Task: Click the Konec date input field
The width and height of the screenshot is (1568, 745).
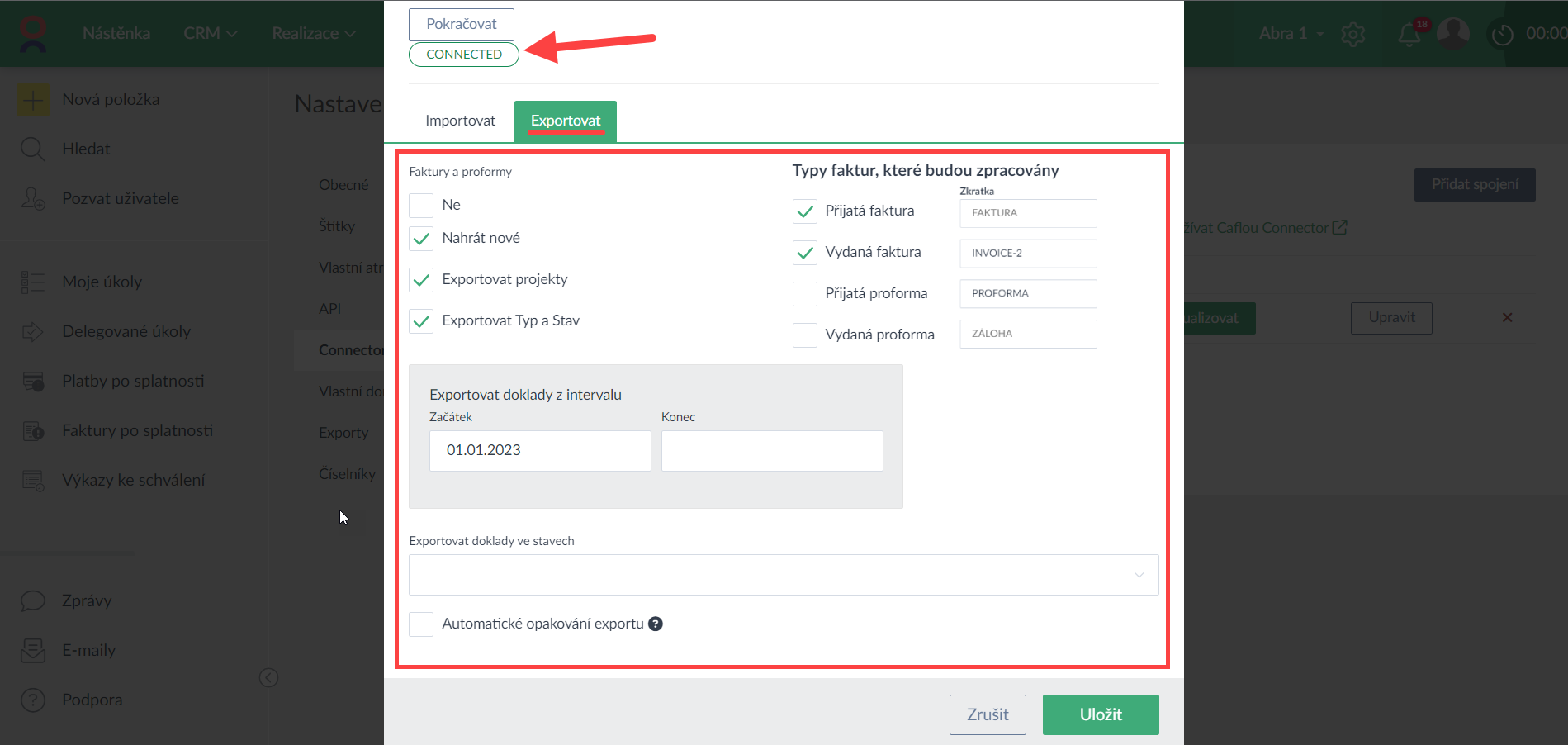Action: pos(772,451)
